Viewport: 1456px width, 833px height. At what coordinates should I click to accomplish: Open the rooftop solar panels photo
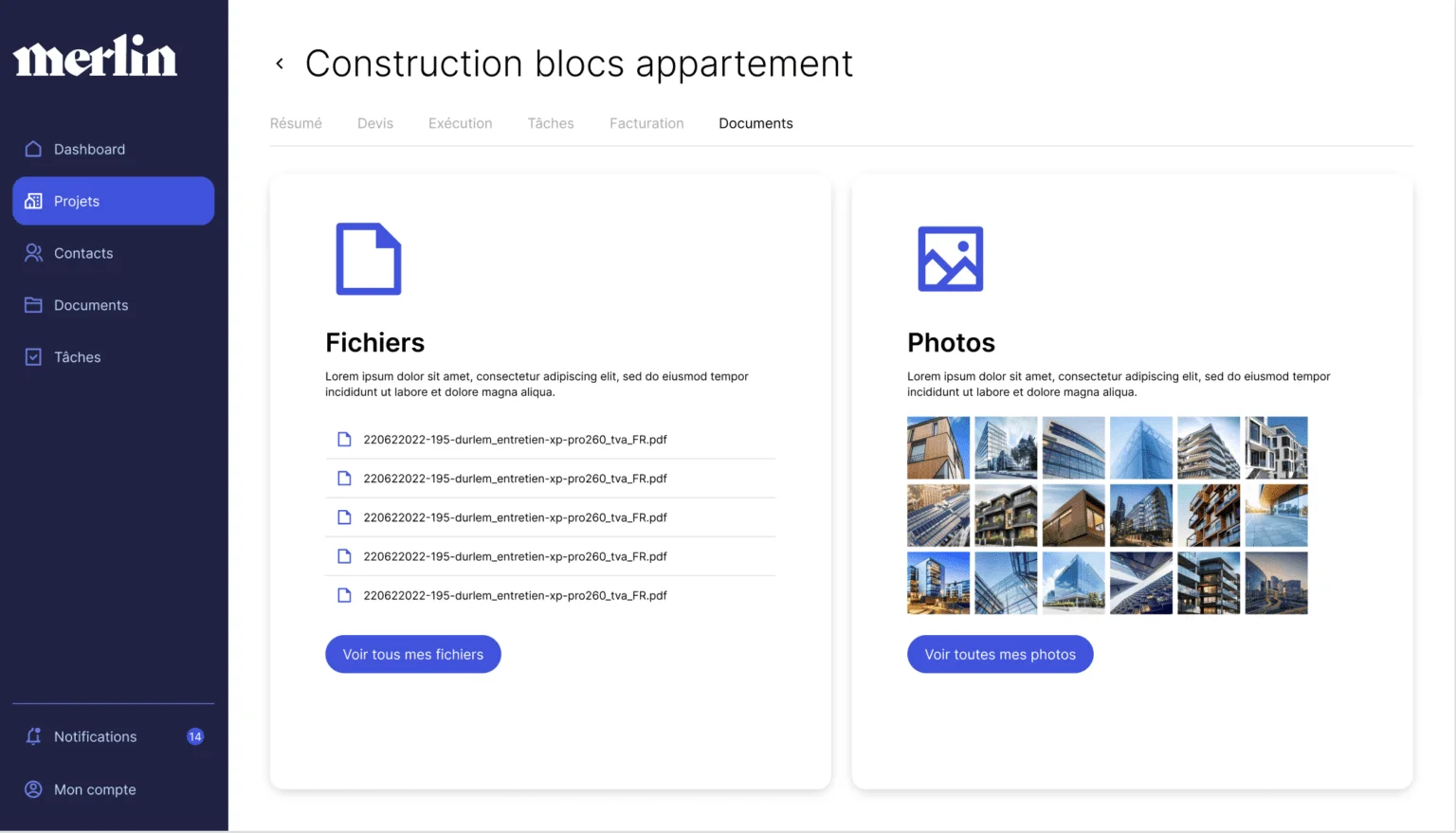coord(938,516)
